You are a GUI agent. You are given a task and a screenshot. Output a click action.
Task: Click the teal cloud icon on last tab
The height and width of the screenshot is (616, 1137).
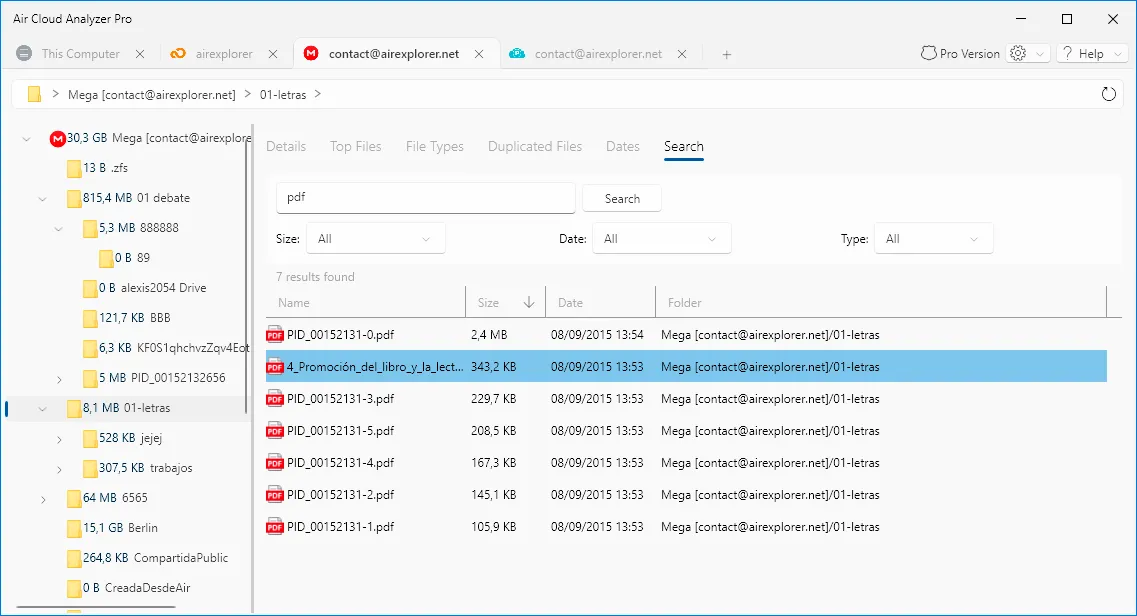(517, 54)
